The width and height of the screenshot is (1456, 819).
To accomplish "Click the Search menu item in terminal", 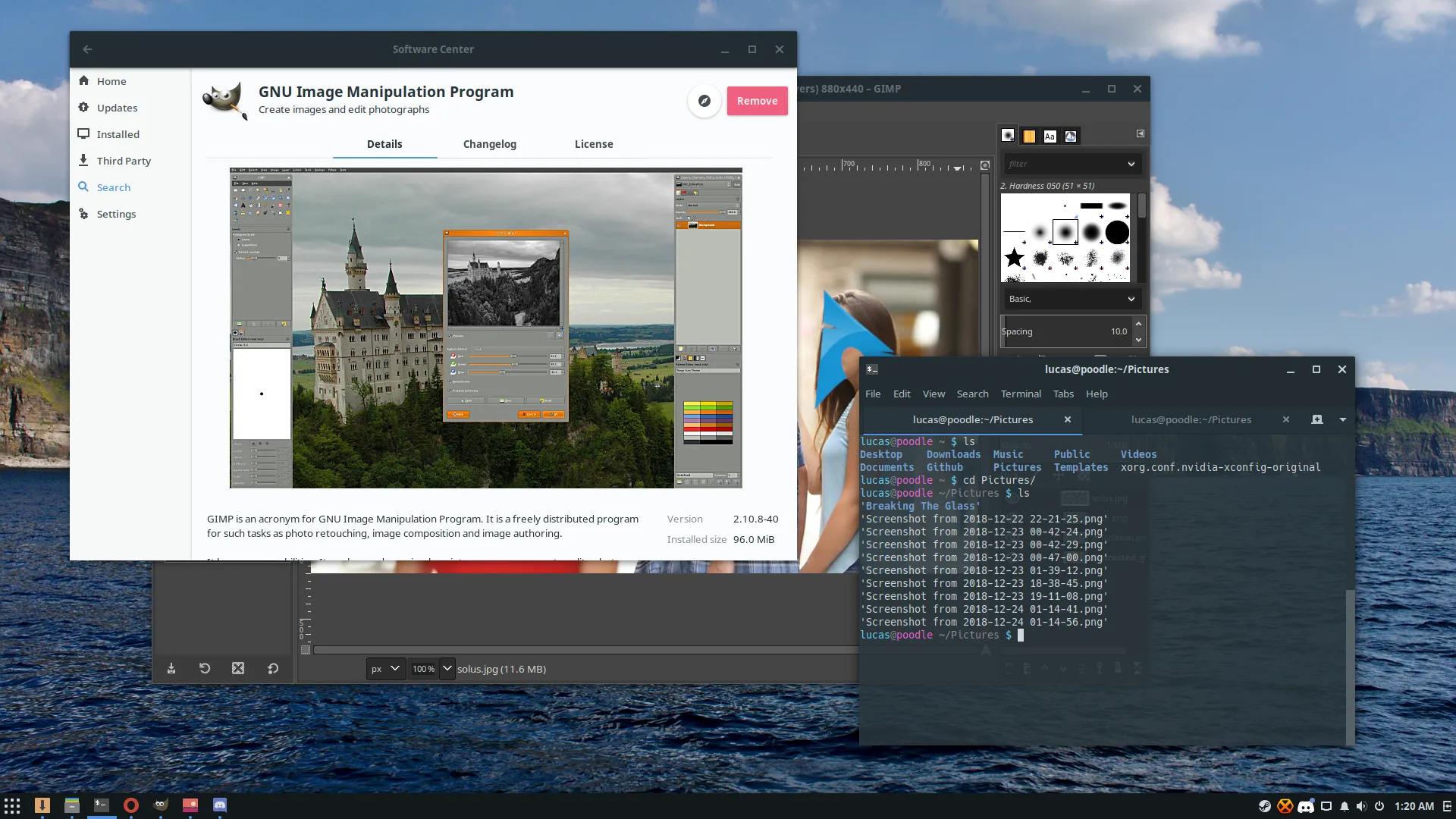I will point(971,393).
